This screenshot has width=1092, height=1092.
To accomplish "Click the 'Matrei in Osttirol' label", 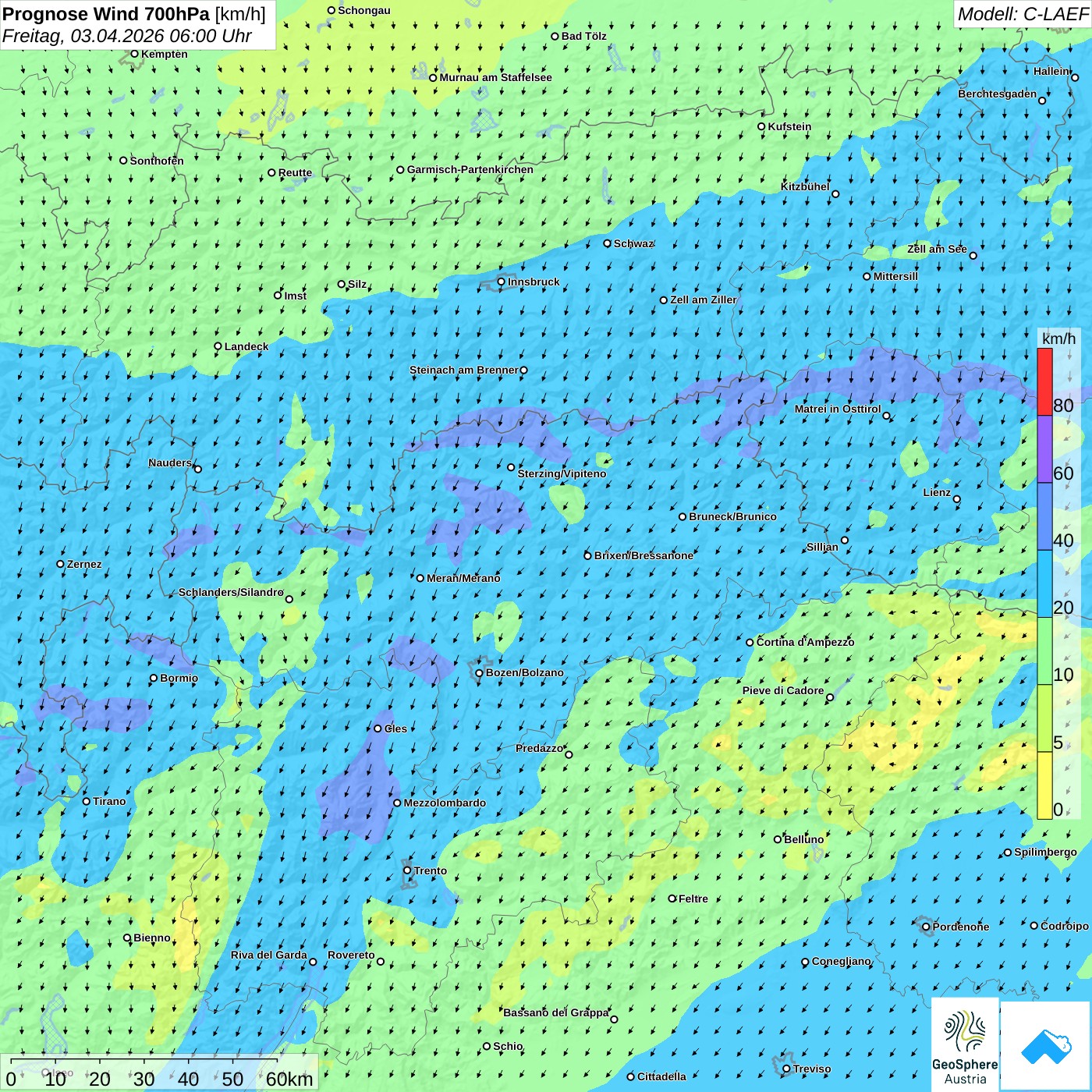I will tap(838, 409).
